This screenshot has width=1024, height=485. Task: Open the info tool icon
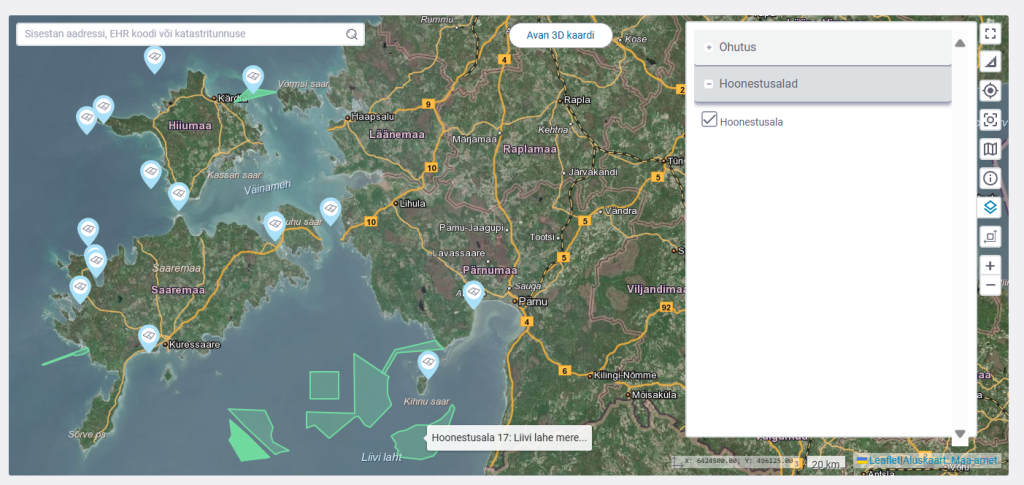point(990,178)
